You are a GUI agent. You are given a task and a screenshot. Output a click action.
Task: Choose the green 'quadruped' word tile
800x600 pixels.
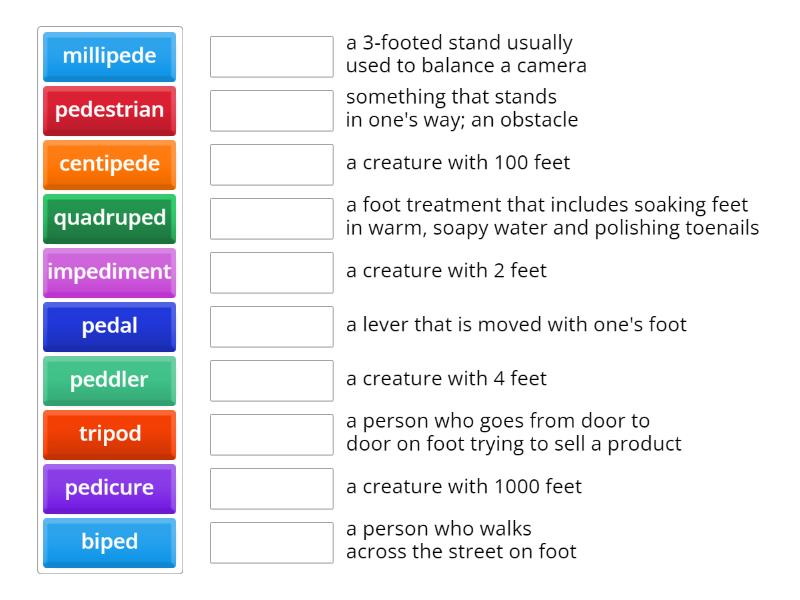click(110, 218)
